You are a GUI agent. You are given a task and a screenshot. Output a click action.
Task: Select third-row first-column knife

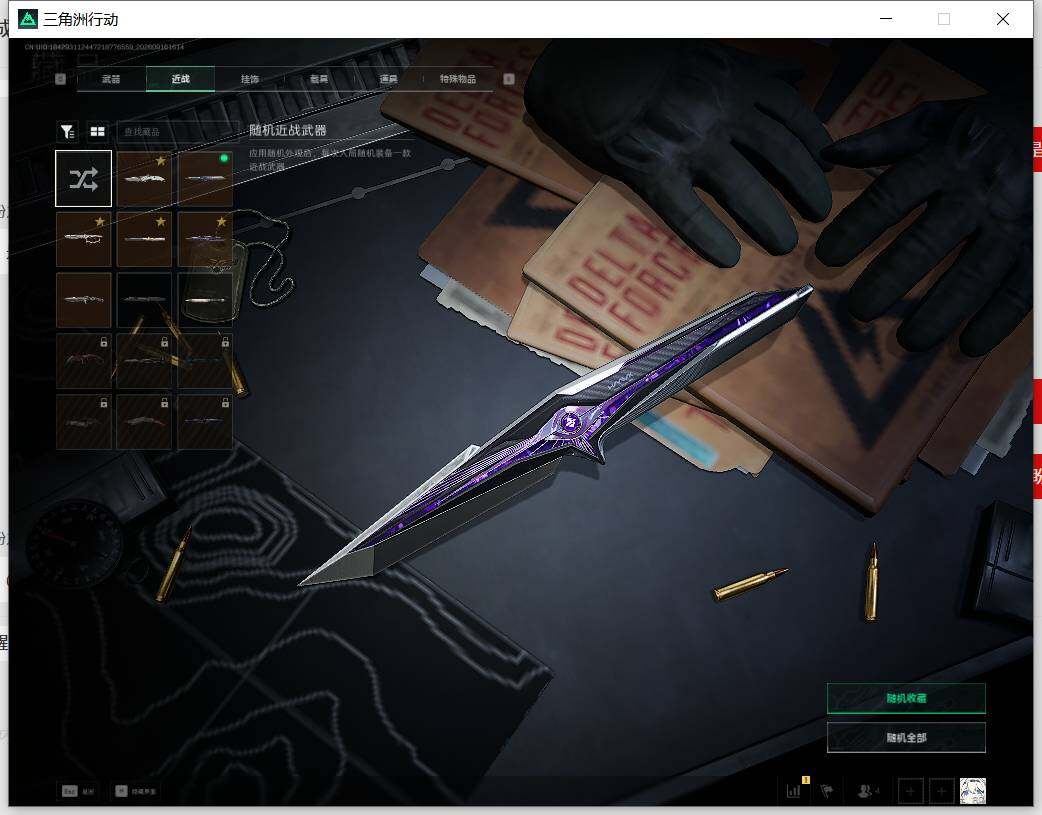coord(84,300)
